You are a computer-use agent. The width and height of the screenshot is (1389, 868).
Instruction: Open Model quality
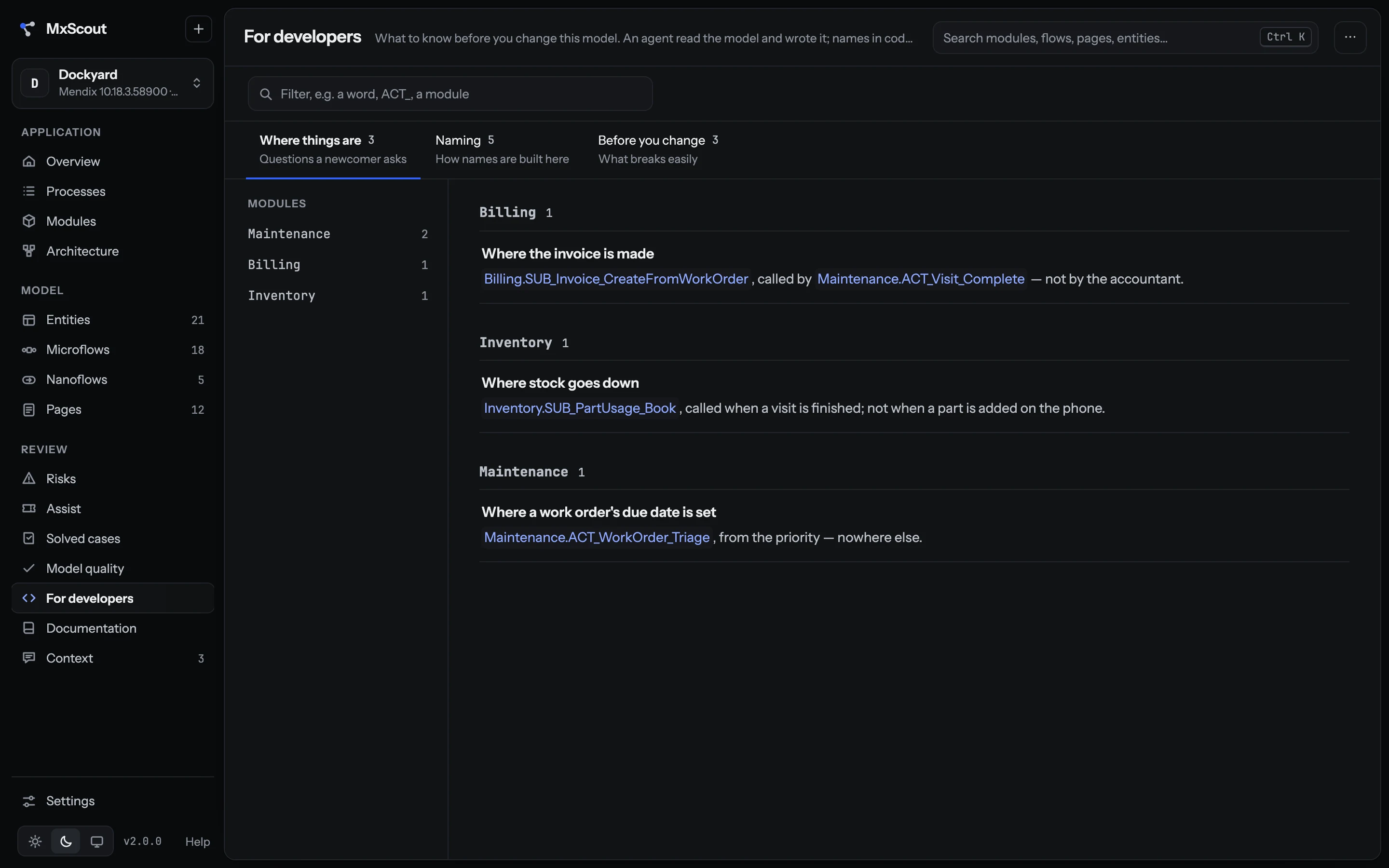(x=112, y=569)
